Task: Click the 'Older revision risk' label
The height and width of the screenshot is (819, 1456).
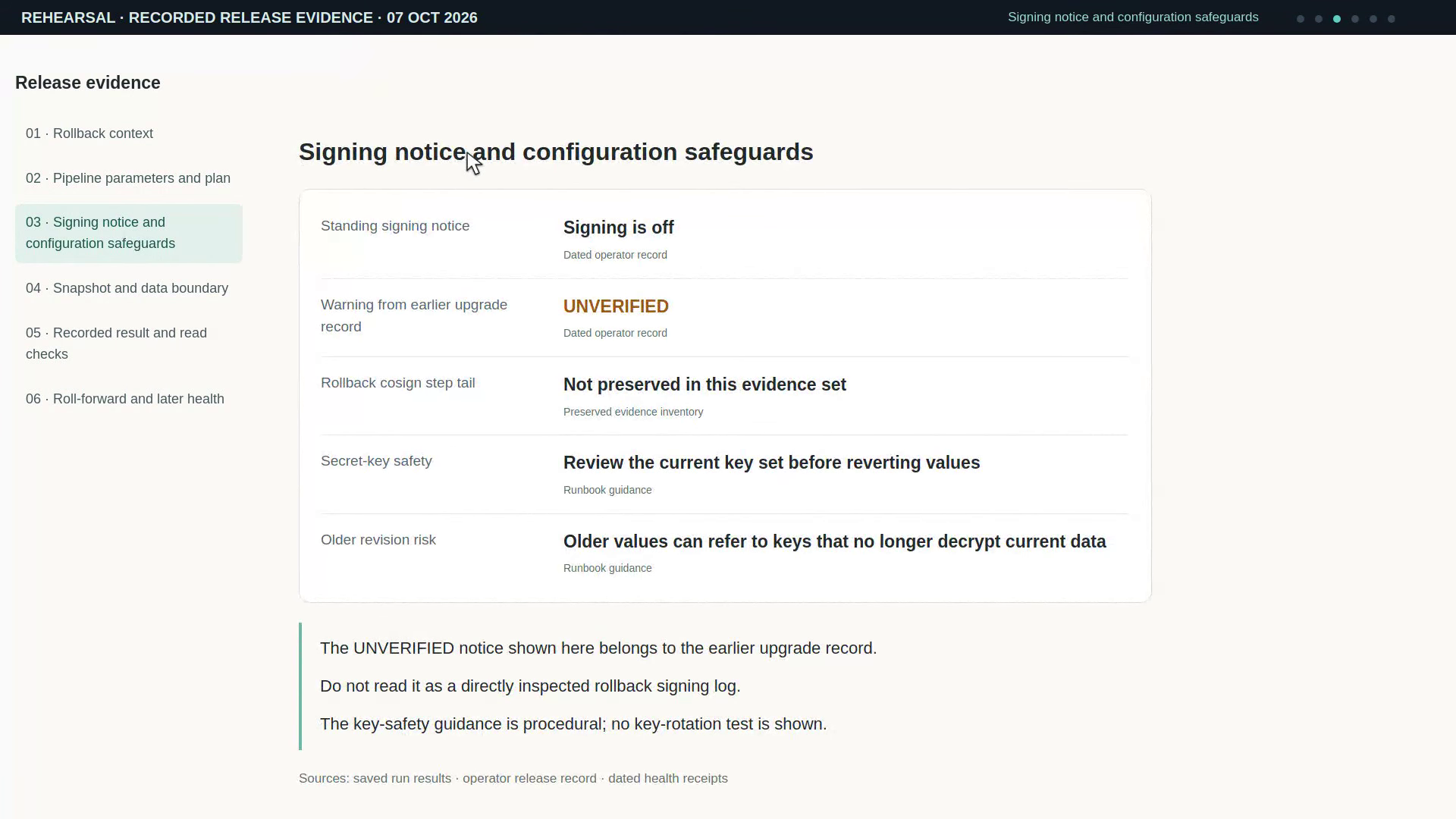Action: 378,540
